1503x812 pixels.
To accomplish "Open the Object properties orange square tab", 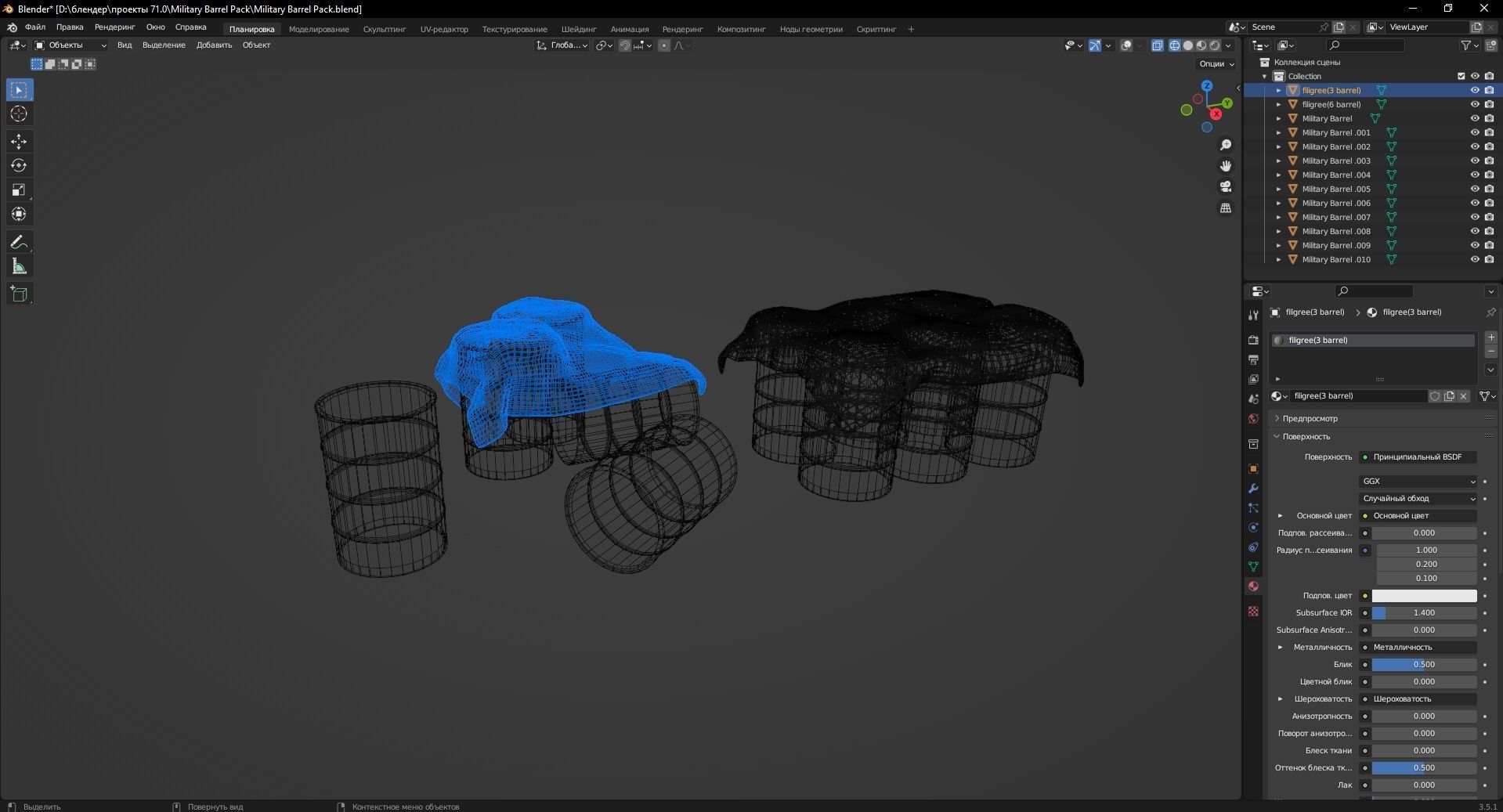I will (x=1253, y=469).
